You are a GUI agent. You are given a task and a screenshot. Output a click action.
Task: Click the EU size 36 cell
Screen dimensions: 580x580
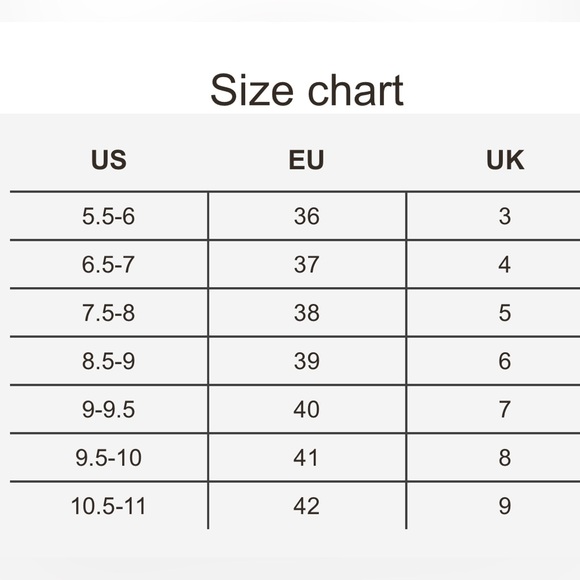point(307,216)
